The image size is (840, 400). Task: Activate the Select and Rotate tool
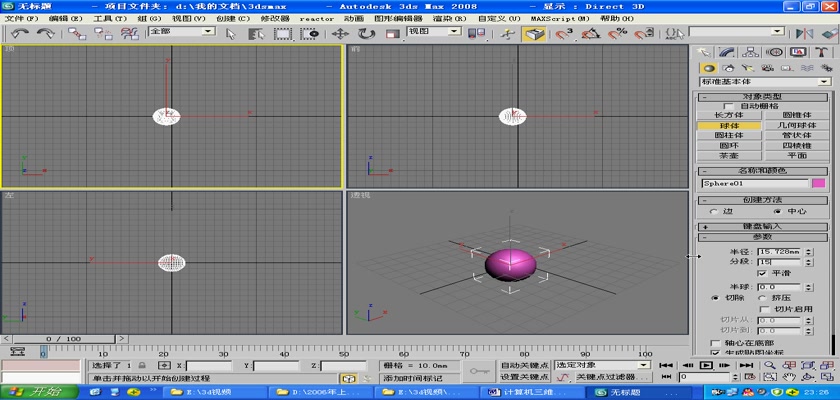pos(366,34)
